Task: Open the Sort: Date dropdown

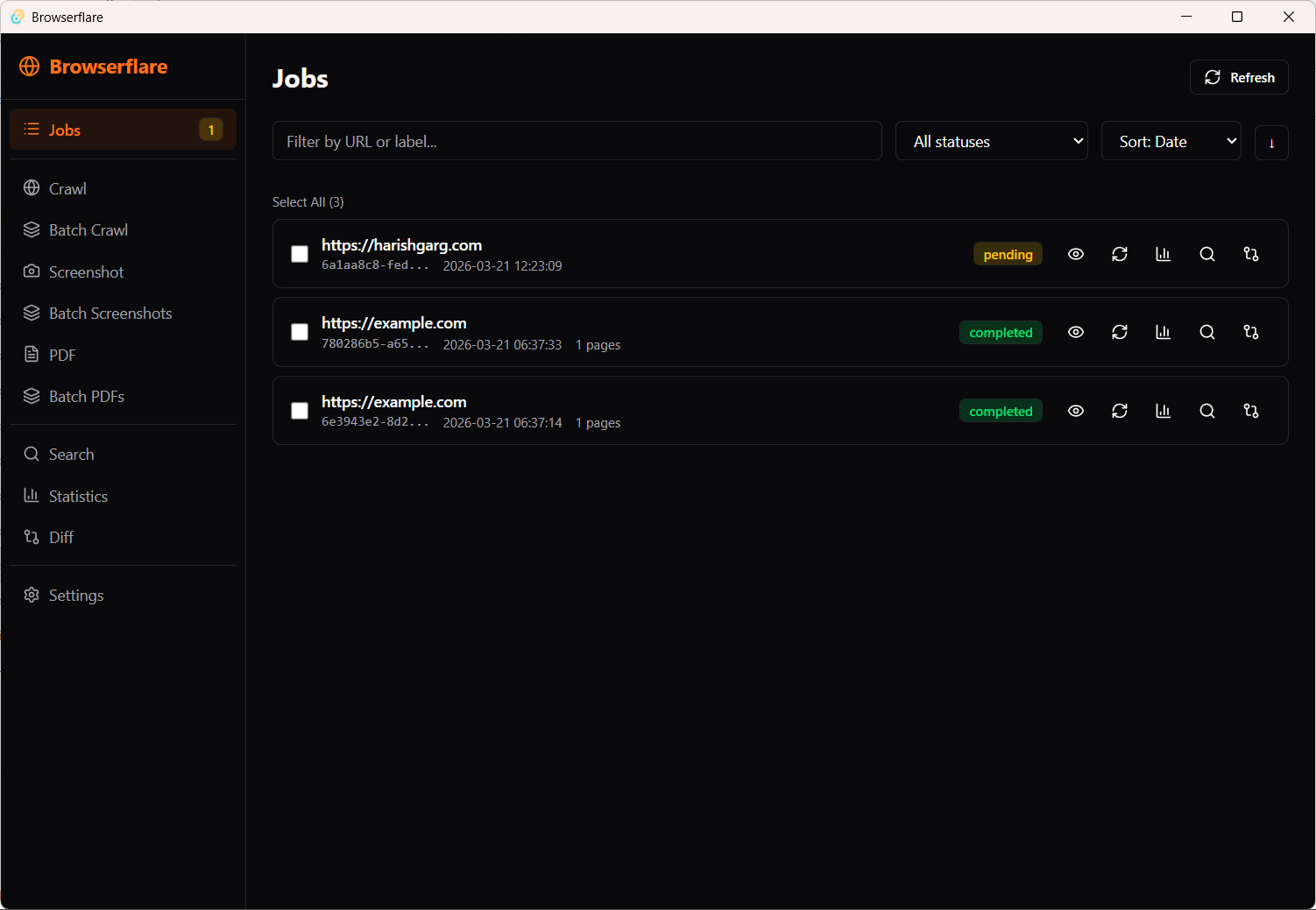Action: coord(1171,141)
